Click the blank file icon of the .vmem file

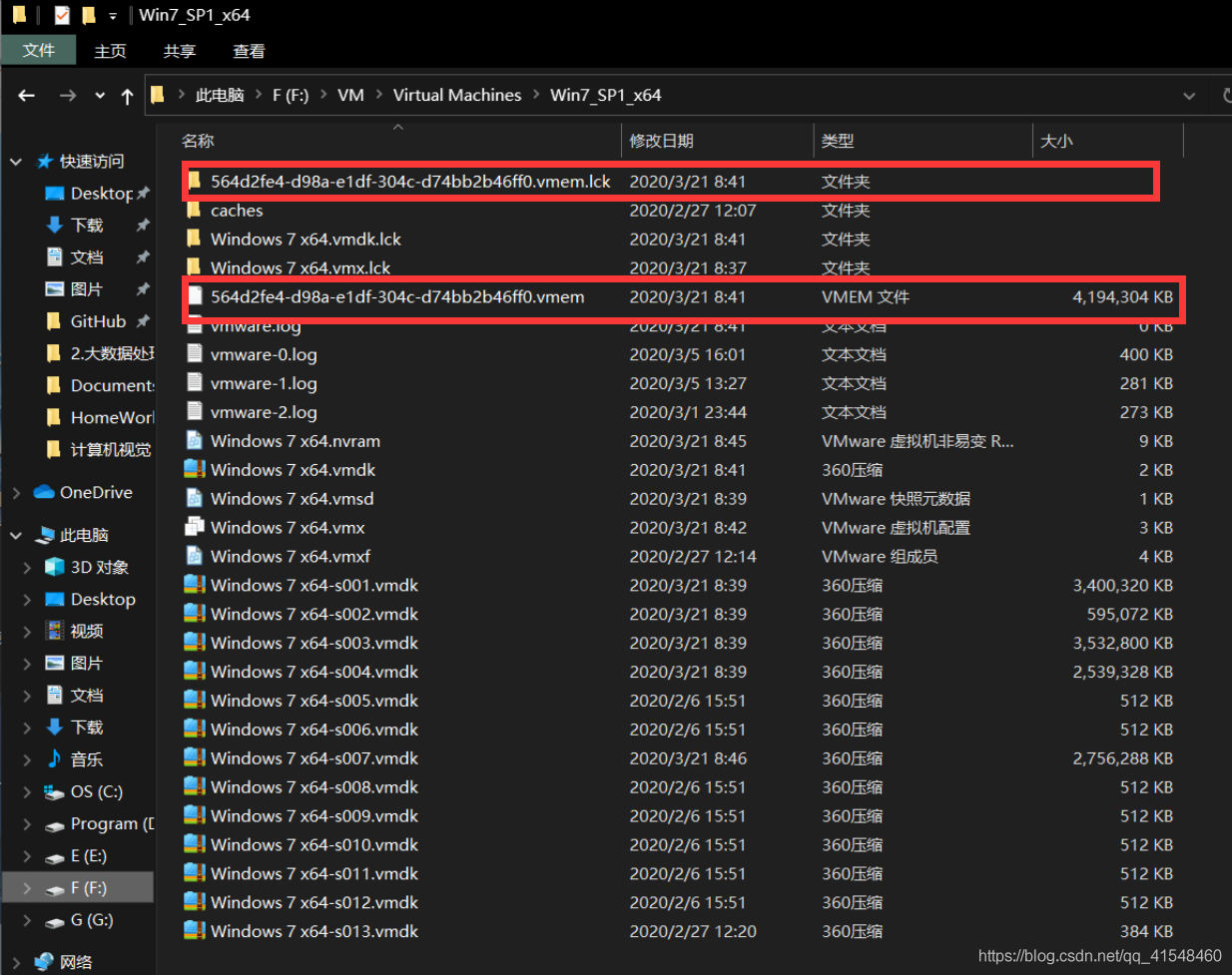click(196, 296)
